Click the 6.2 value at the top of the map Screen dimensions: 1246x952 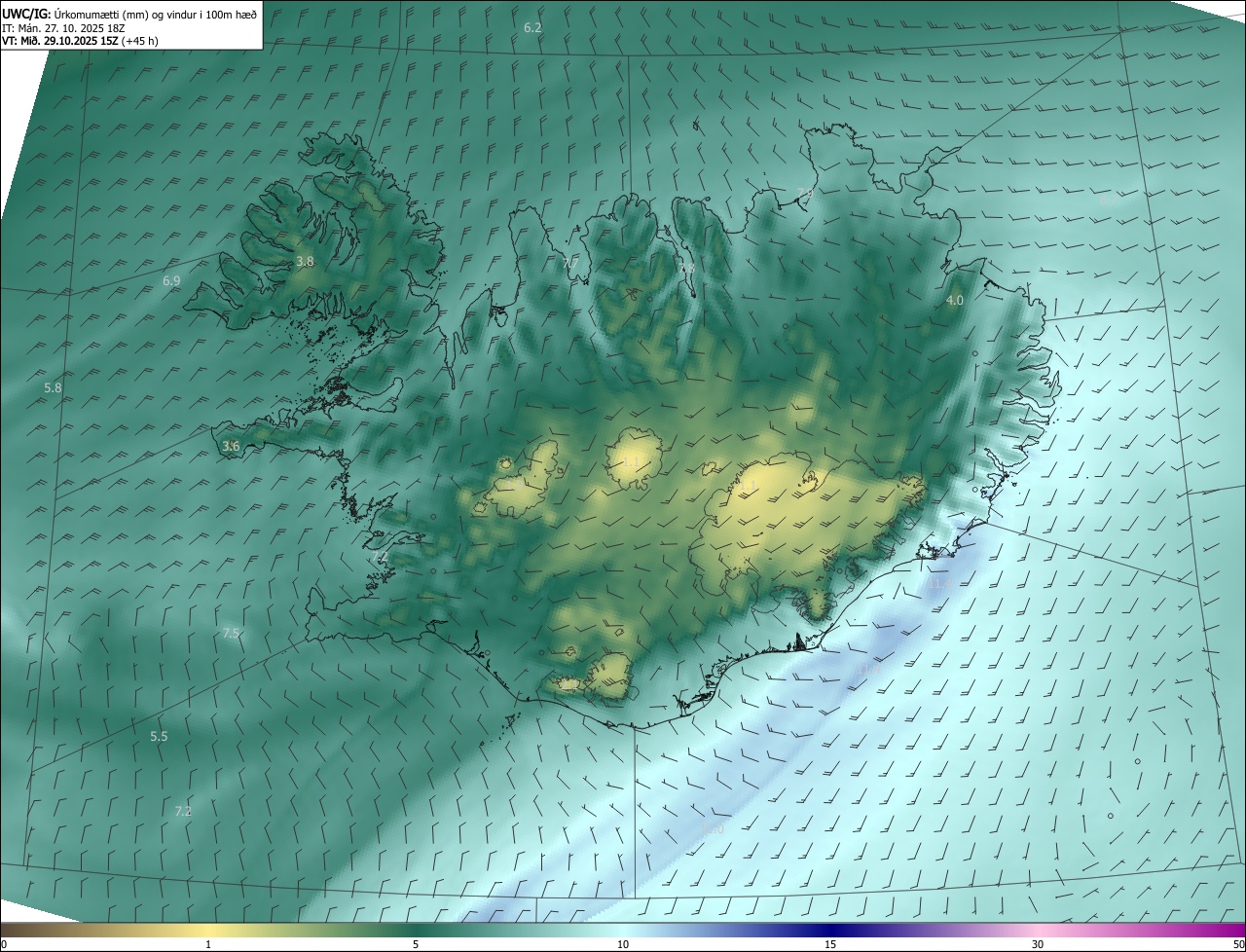[532, 27]
